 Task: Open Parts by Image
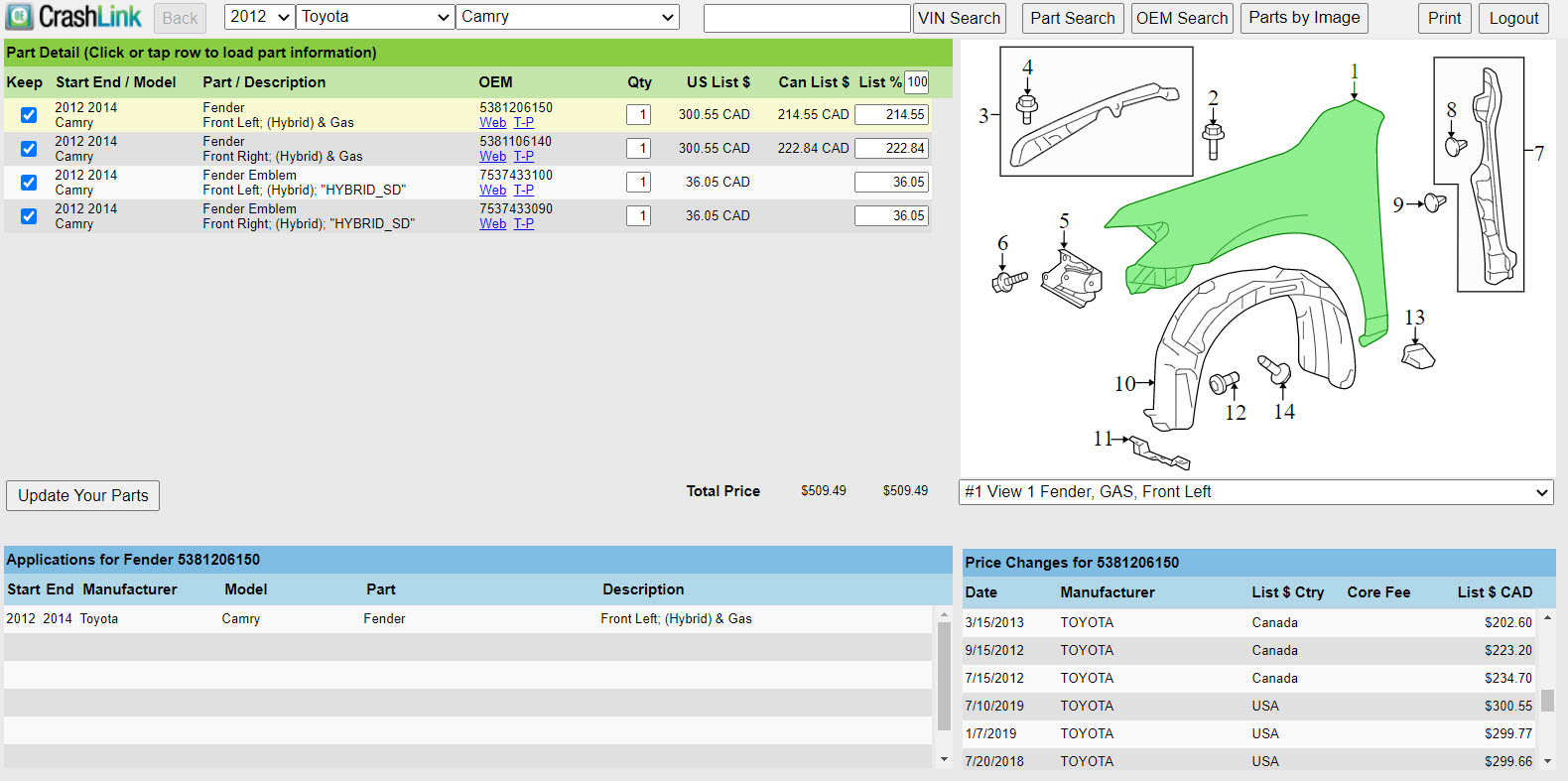coord(1304,18)
